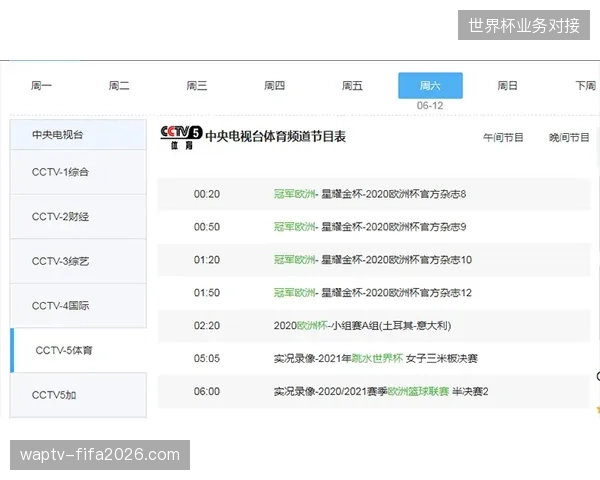Select the 周五 day tab
The width and height of the screenshot is (600, 480).
click(352, 85)
